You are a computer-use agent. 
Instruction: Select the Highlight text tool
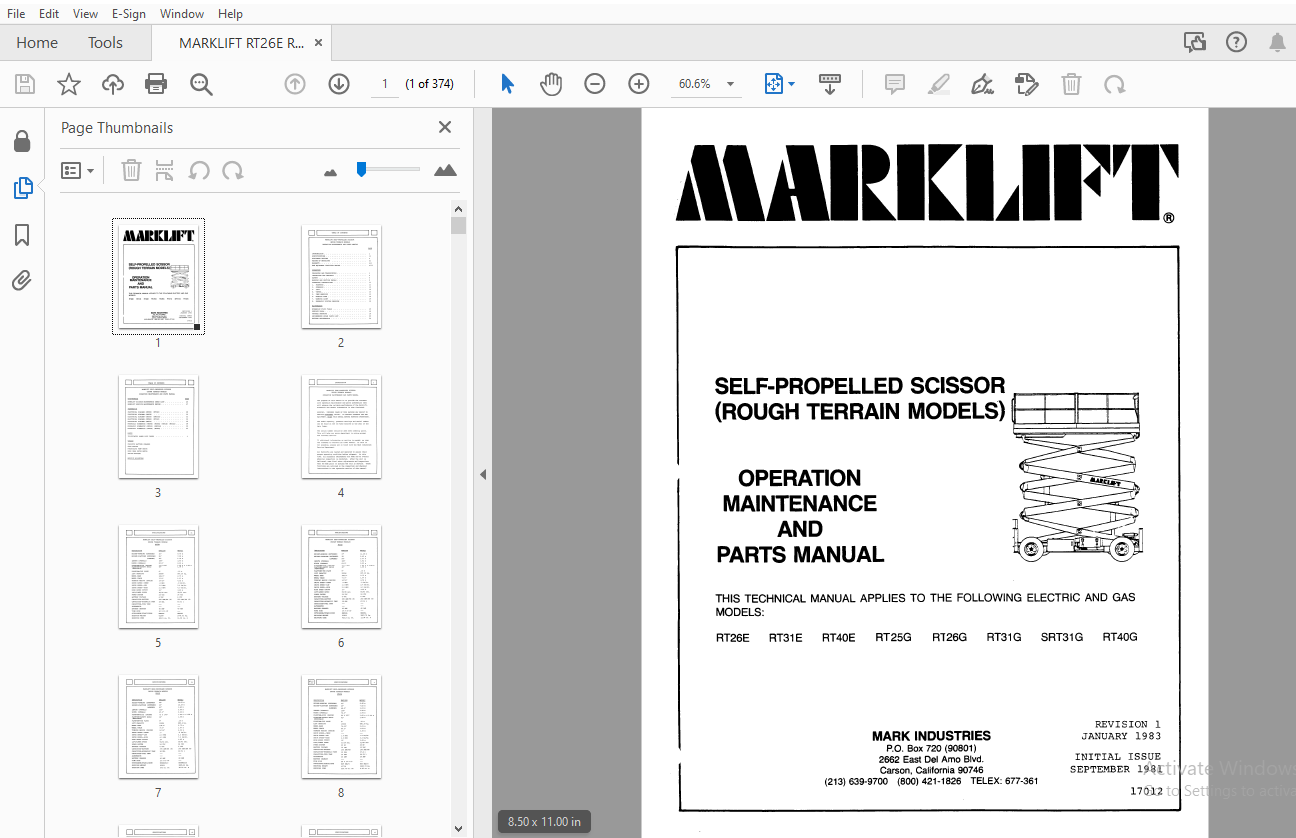coord(938,84)
